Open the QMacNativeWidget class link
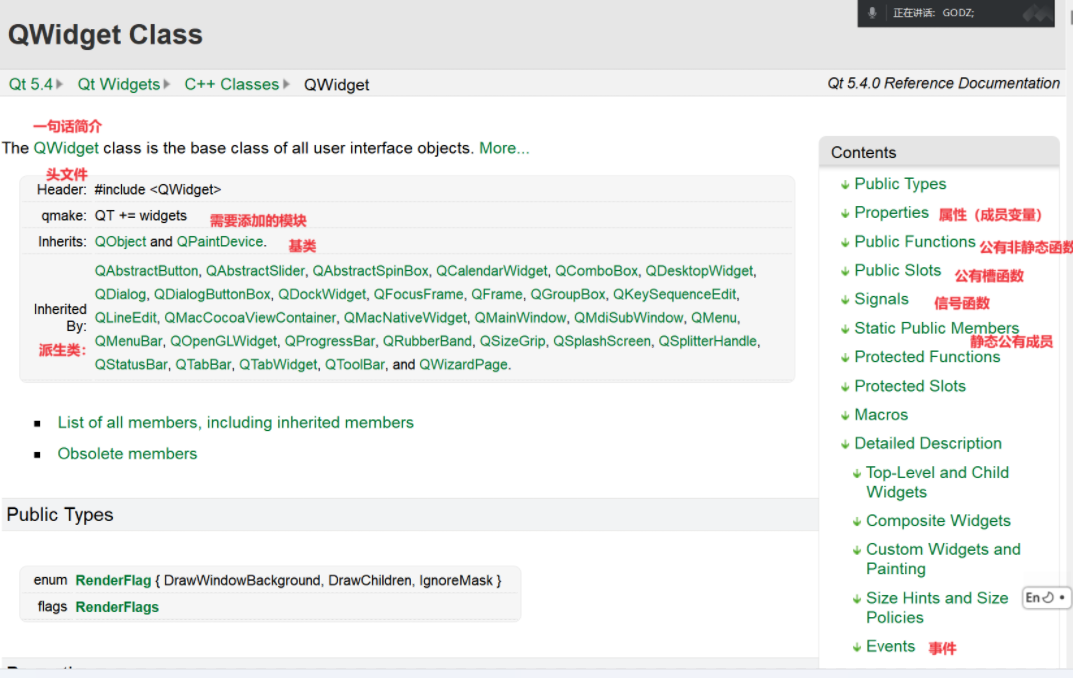Screen dimensions: 1073x678 point(405,317)
